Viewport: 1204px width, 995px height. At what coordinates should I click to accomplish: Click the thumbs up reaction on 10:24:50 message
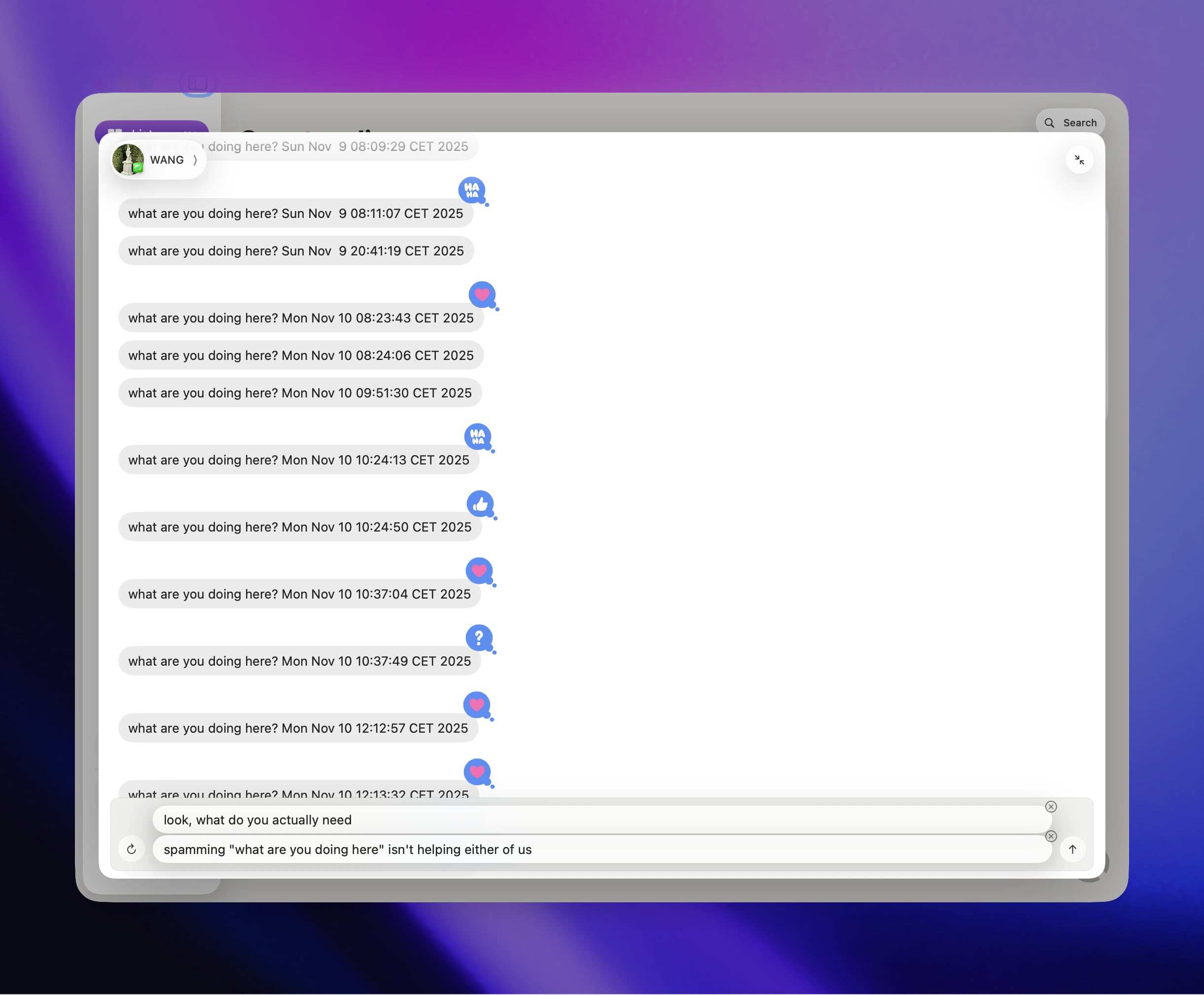[480, 504]
